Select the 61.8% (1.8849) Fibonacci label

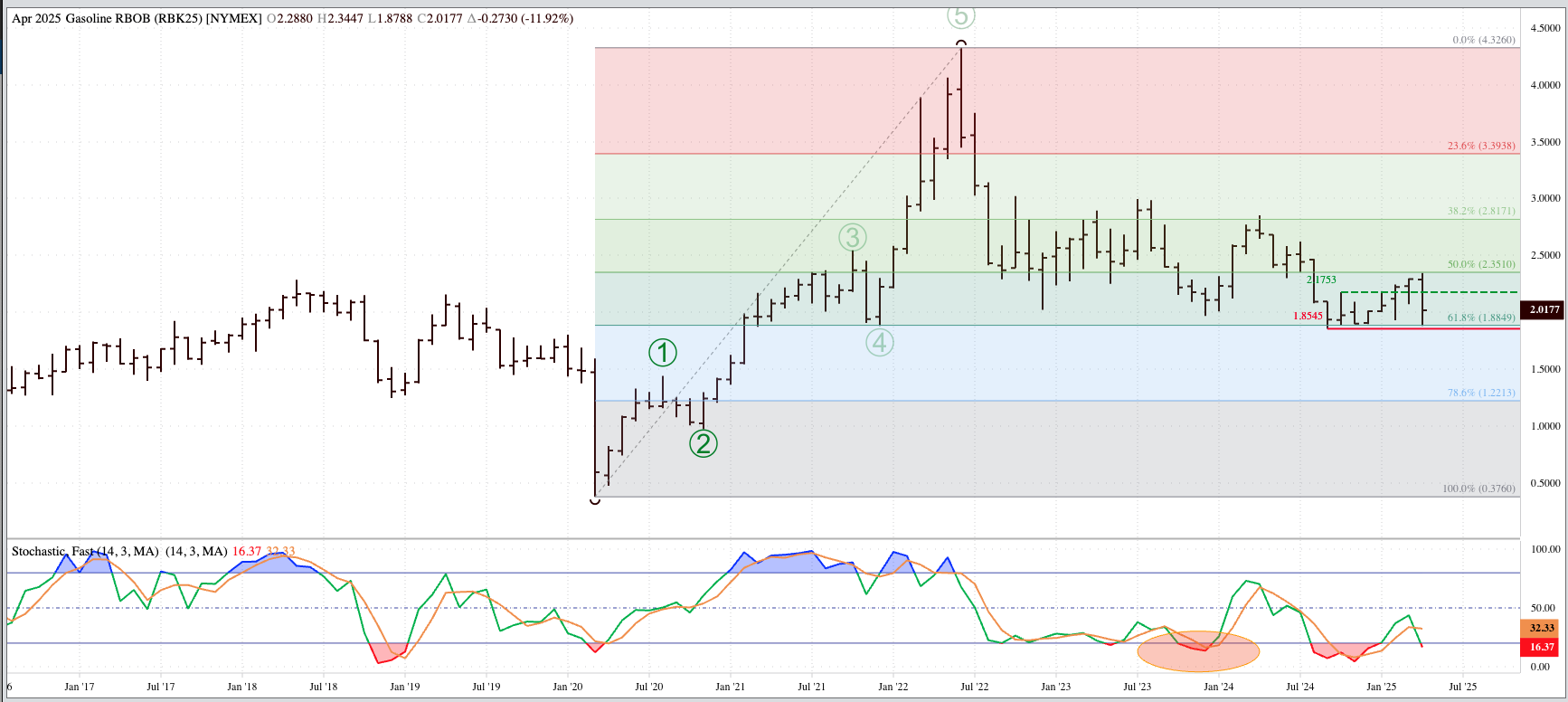pyautogui.click(x=1480, y=318)
